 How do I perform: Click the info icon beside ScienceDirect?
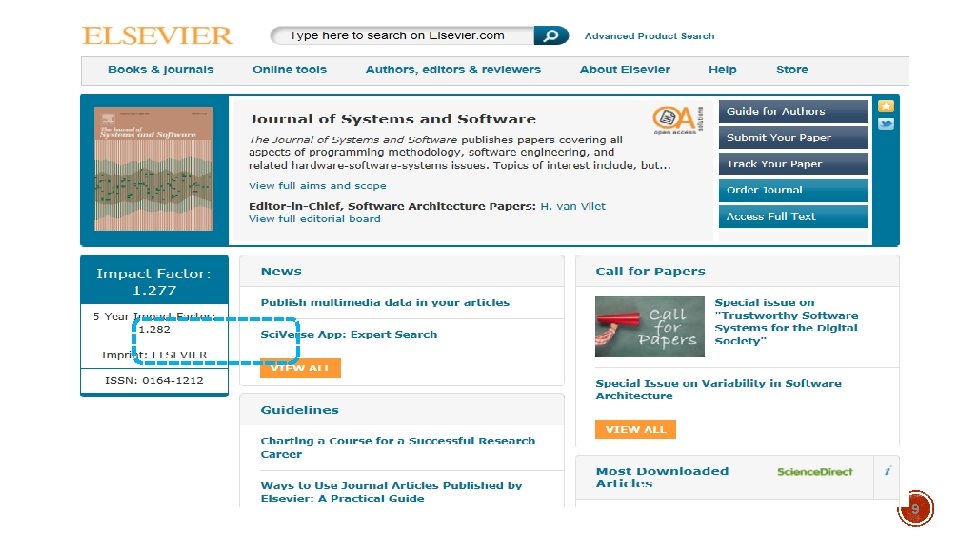pyautogui.click(x=887, y=471)
